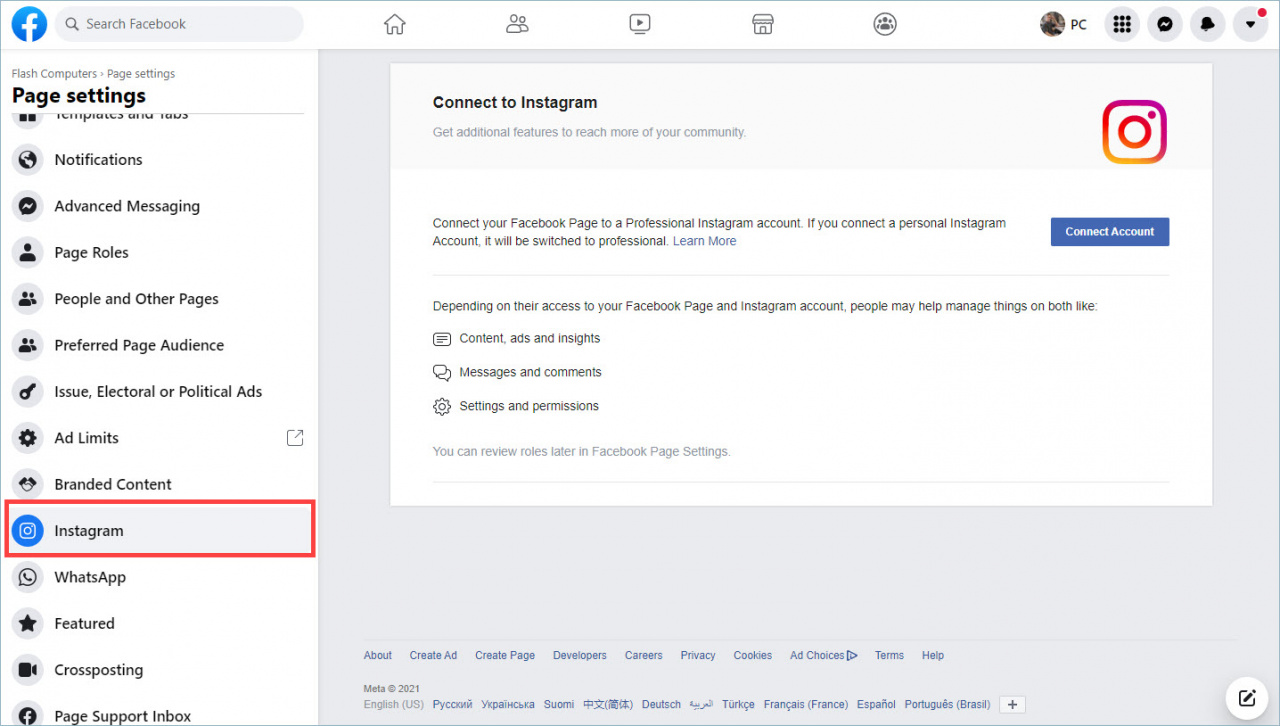Switch language to Suomi

click(x=559, y=705)
